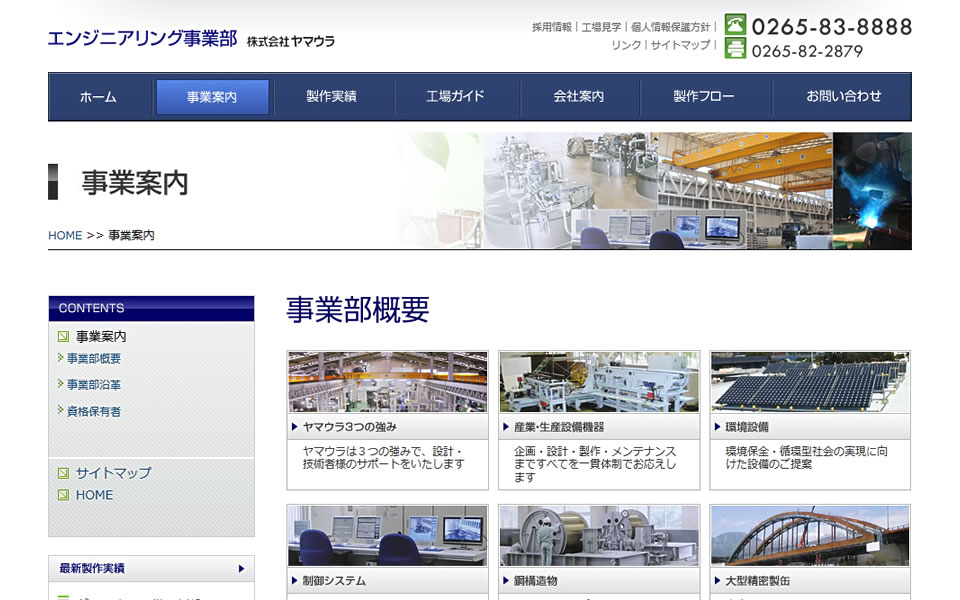This screenshot has height=600, width=960.
Task: Click the triangle marker before 大型精密製缶
Action: 717,580
